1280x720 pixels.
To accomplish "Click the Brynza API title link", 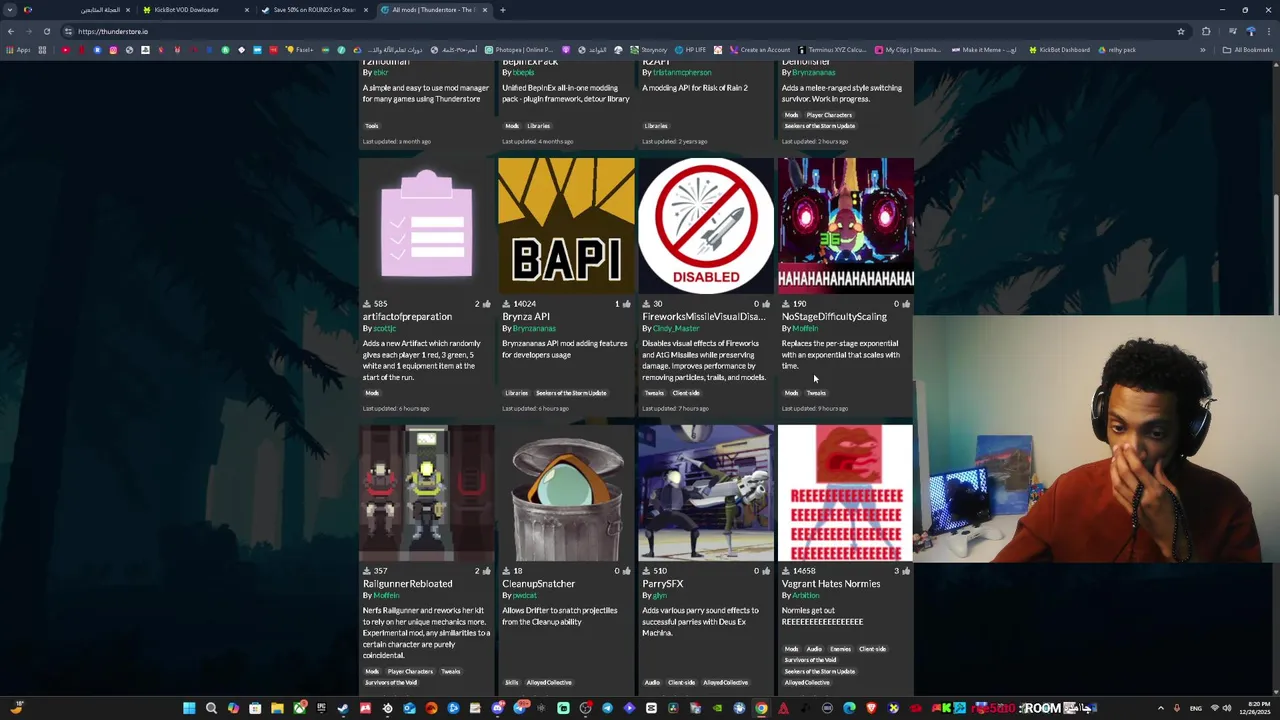I will [526, 317].
